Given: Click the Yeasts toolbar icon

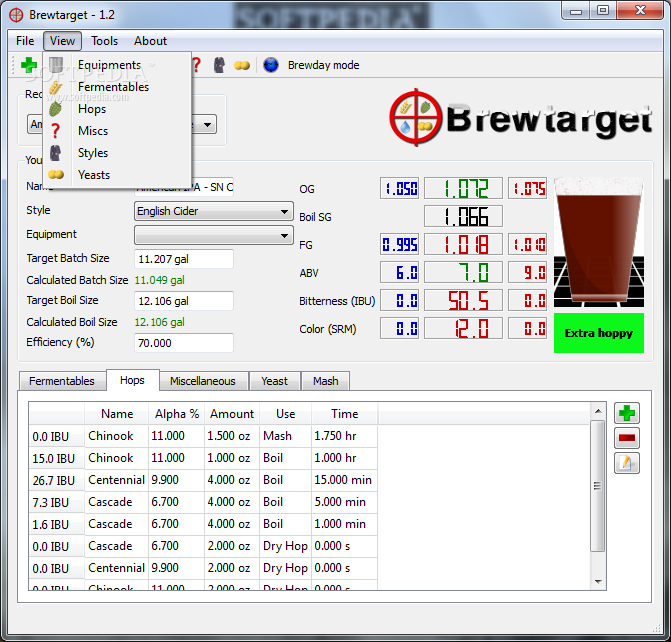Looking at the screenshot, I should [x=242, y=65].
